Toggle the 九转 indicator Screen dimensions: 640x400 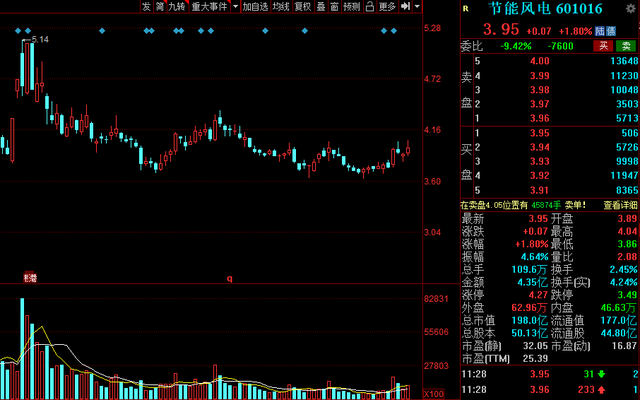(x=178, y=6)
